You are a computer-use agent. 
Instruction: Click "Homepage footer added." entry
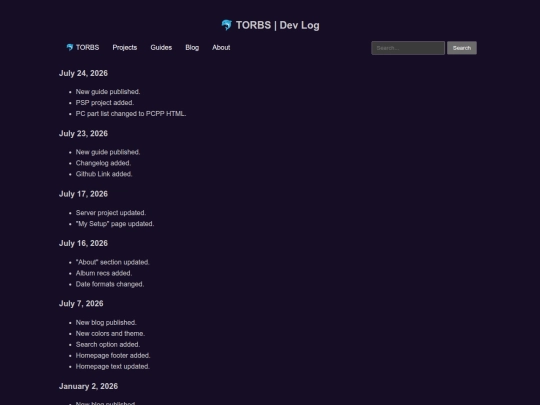click(x=113, y=355)
